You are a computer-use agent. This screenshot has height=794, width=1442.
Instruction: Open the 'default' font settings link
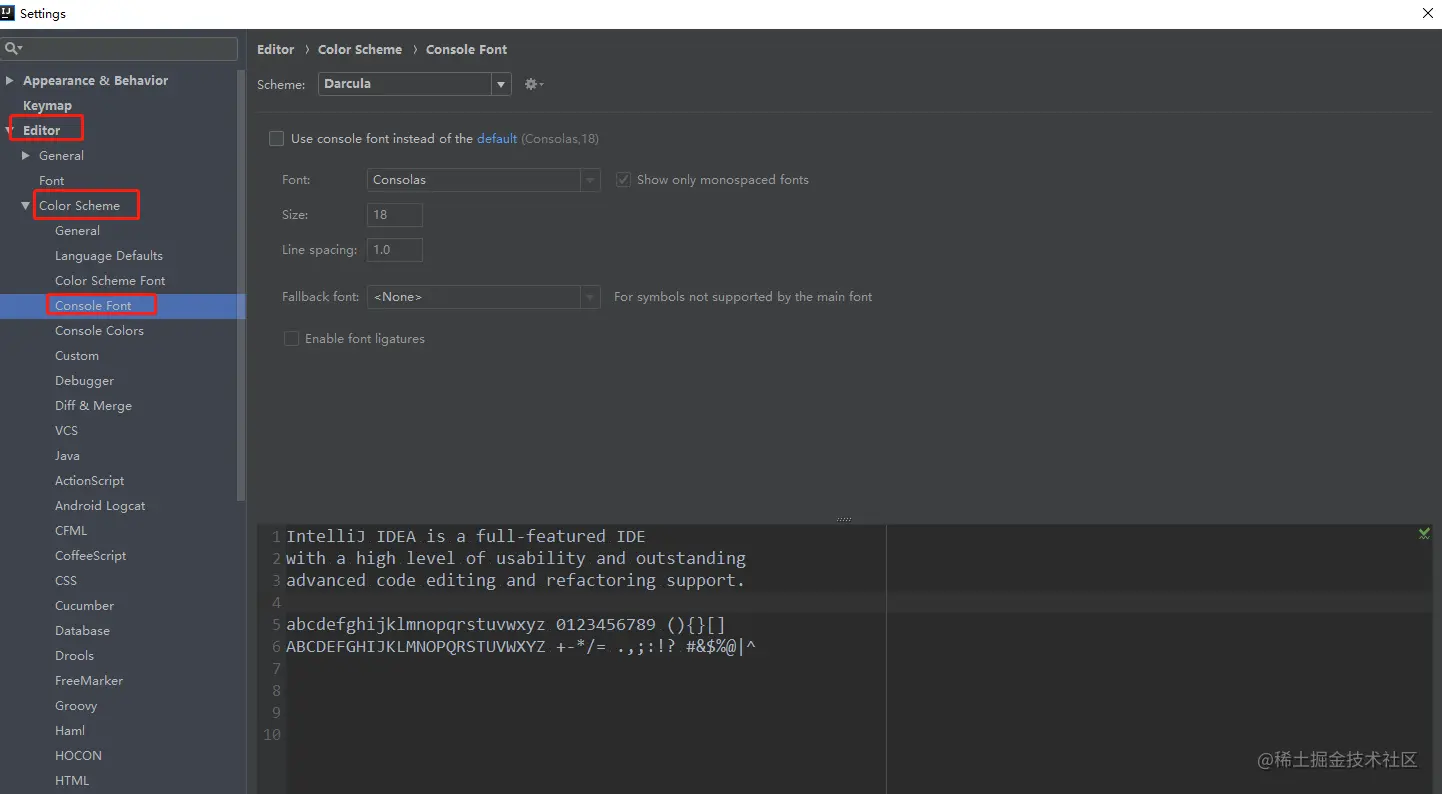(x=497, y=139)
